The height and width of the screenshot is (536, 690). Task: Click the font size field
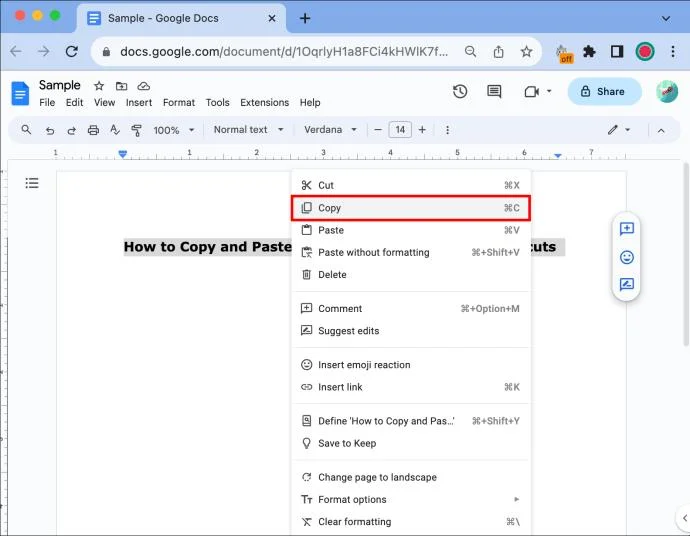(x=400, y=130)
